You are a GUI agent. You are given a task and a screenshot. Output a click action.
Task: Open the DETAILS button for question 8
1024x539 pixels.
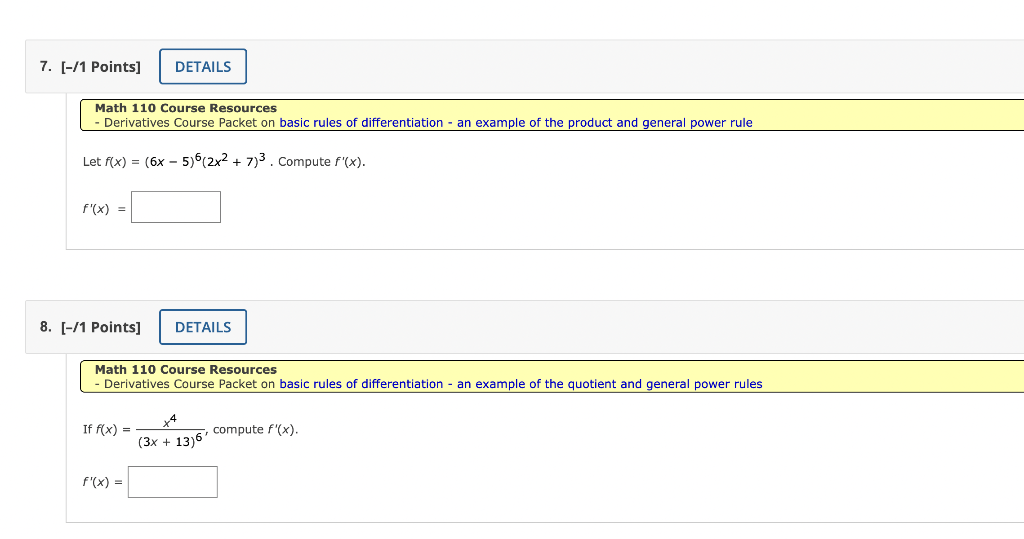[203, 327]
